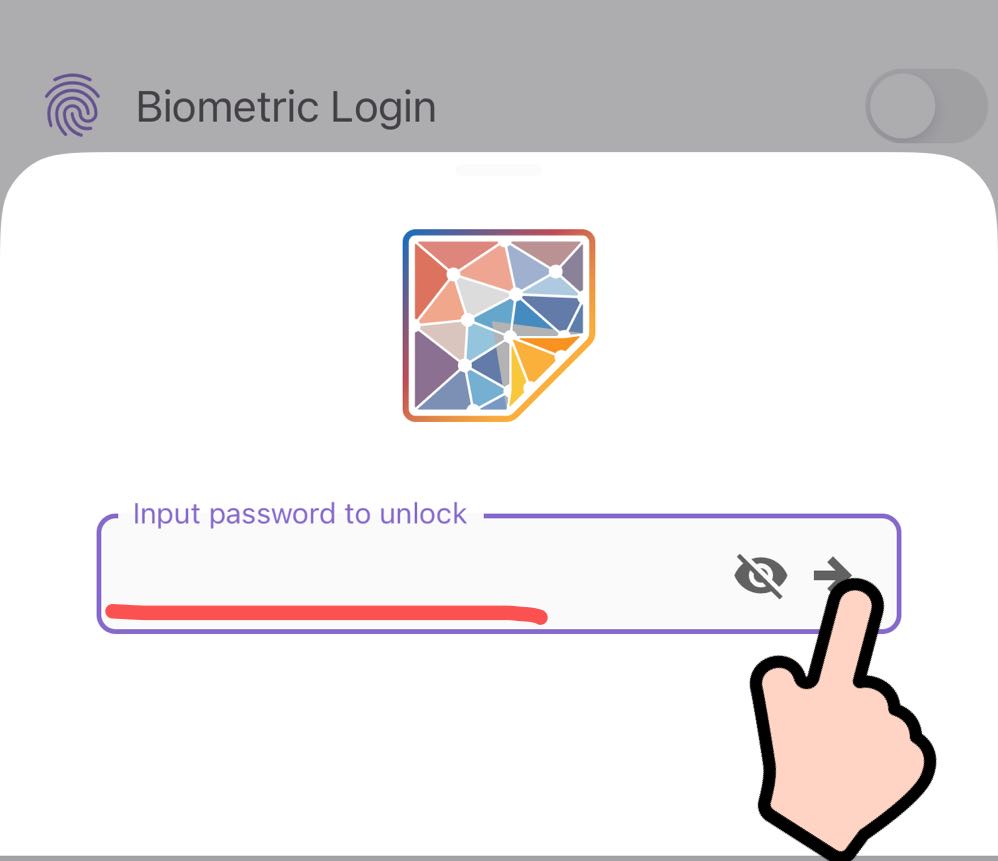Tap the sheet drag handle at top
This screenshot has width=998, height=861.
pos(499,170)
